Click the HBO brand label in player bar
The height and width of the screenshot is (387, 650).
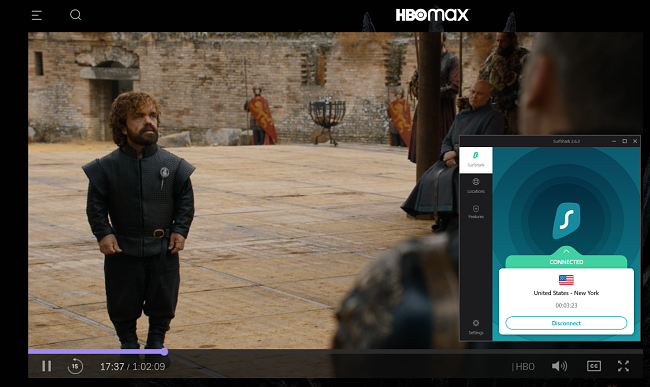click(523, 366)
